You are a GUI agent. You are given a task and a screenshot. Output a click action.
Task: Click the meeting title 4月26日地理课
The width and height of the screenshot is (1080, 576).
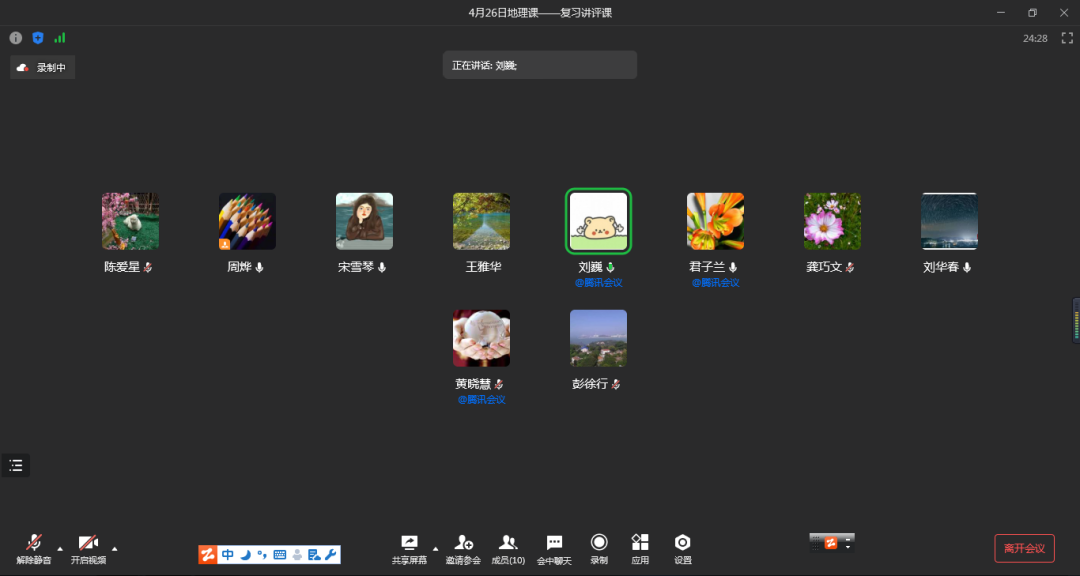tap(540, 13)
